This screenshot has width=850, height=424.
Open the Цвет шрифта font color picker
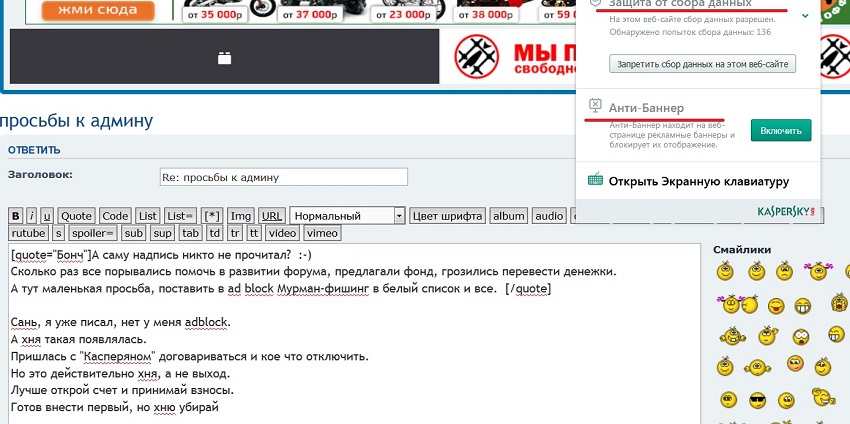click(447, 216)
